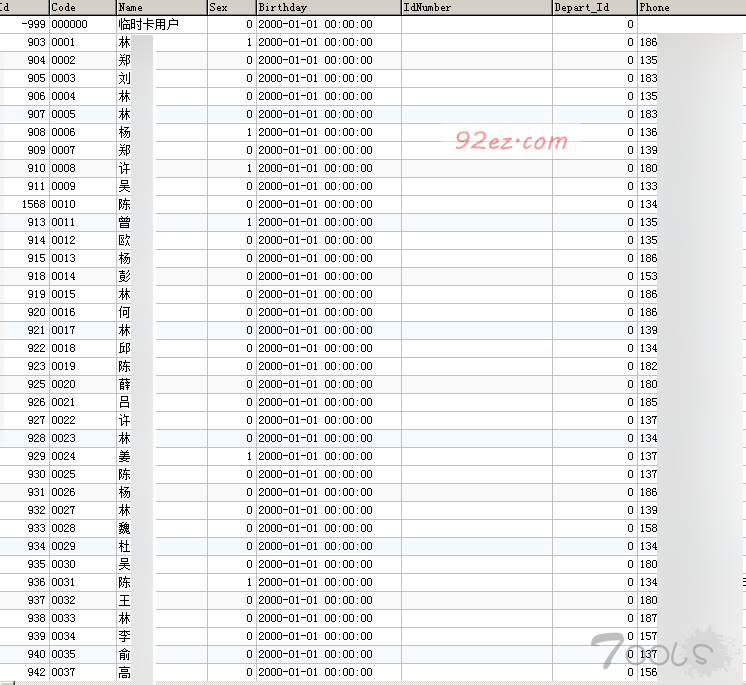Select the Id cell 903
746x685 pixels.
pos(24,42)
